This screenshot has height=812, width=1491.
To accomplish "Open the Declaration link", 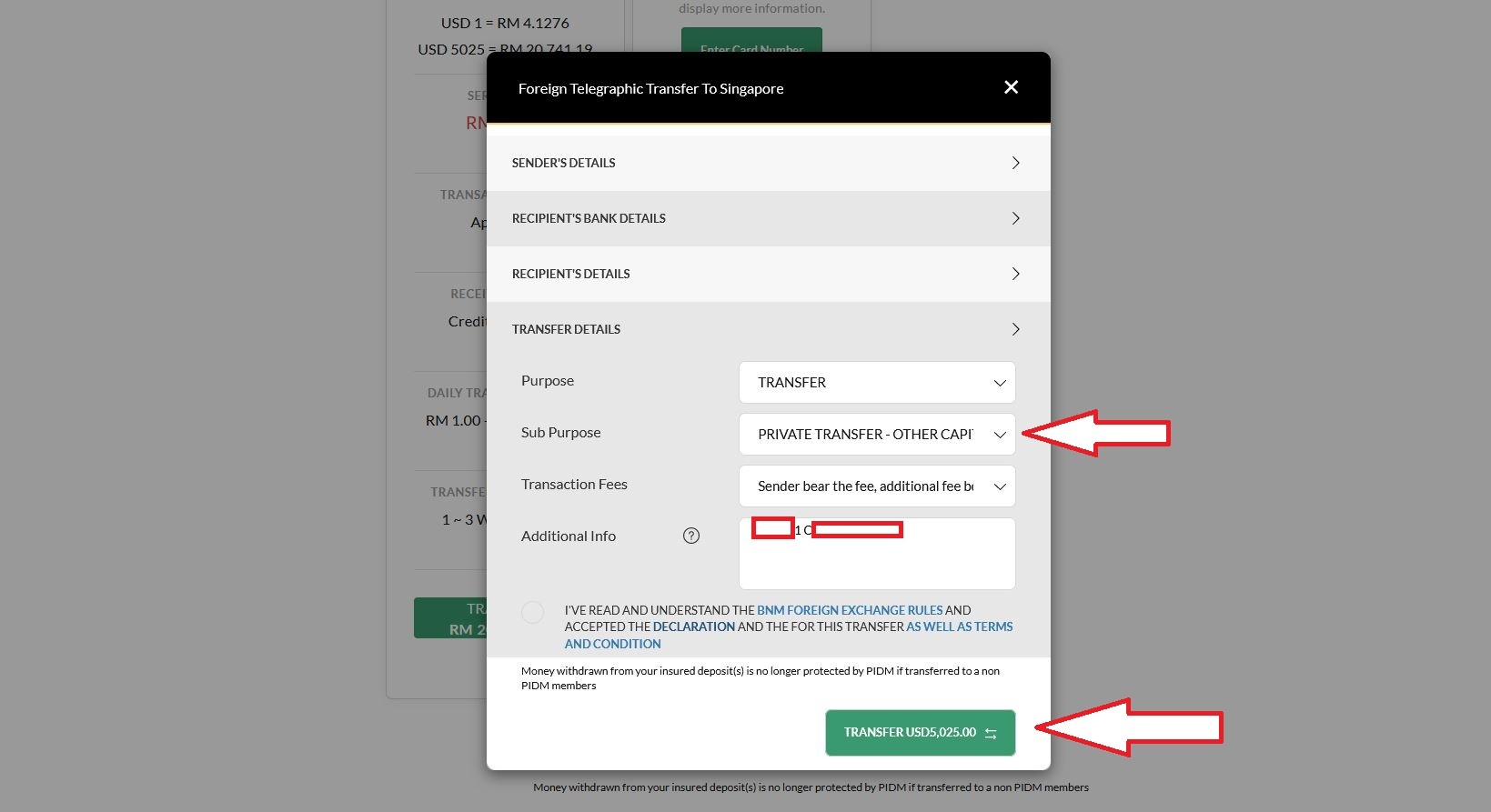I will [x=693, y=627].
